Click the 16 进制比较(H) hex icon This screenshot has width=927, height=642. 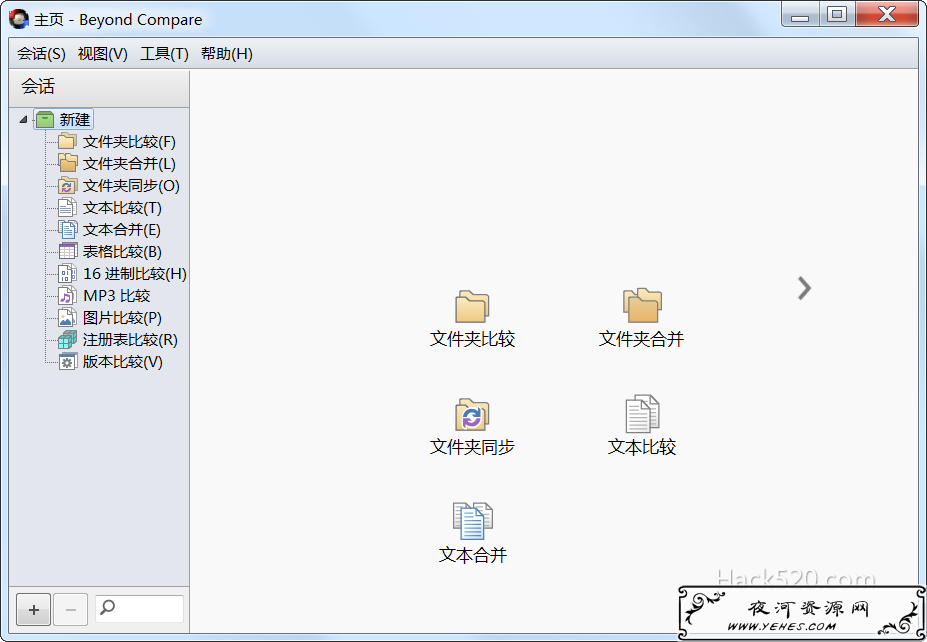click(67, 274)
